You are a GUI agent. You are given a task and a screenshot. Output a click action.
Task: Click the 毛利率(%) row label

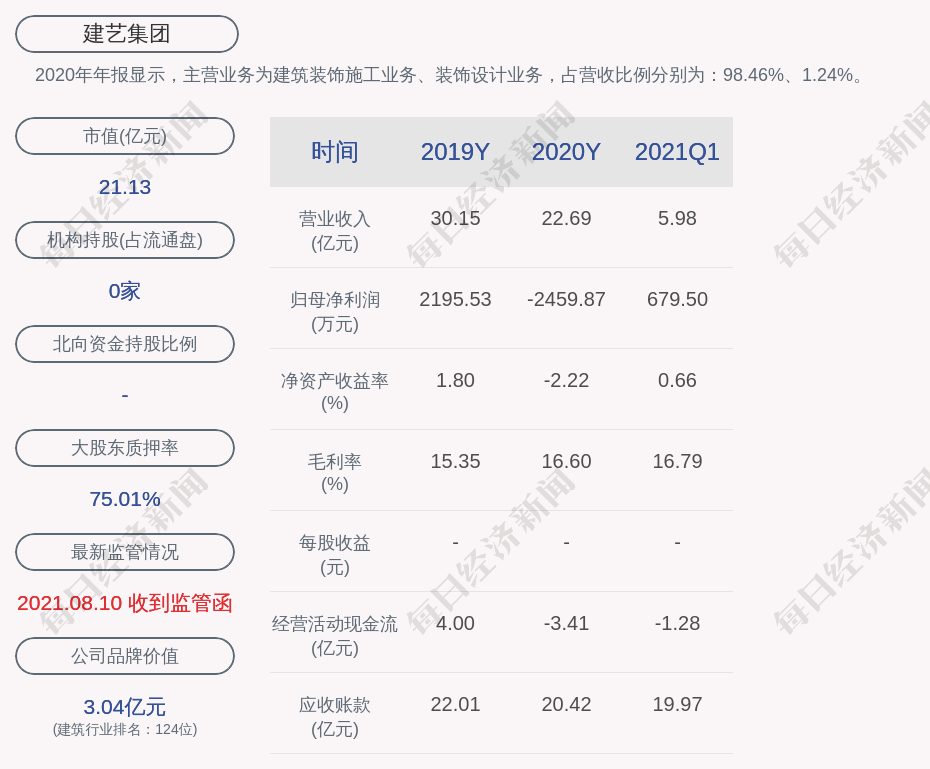click(335, 473)
